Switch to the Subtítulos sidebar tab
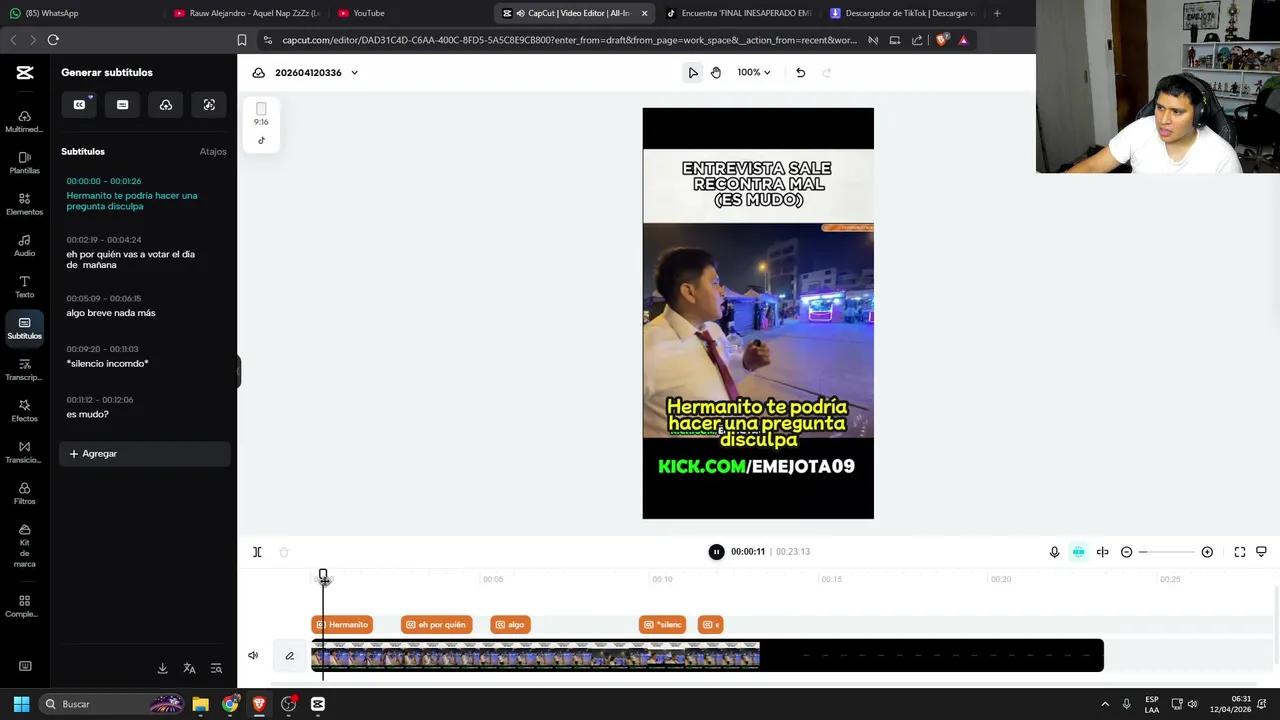 (x=24, y=328)
